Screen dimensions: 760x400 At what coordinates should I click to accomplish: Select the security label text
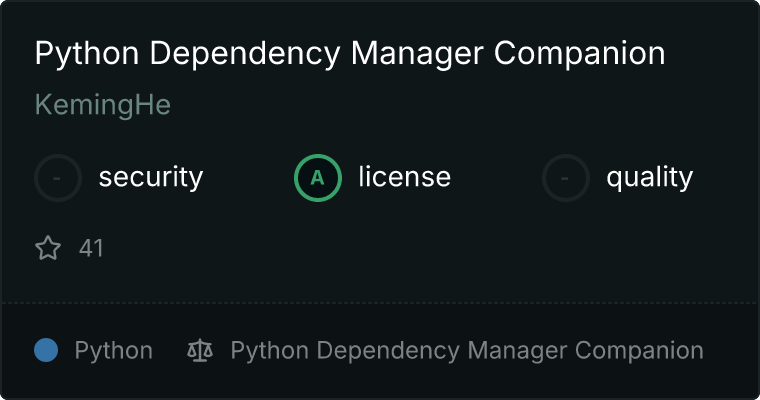[x=150, y=178]
